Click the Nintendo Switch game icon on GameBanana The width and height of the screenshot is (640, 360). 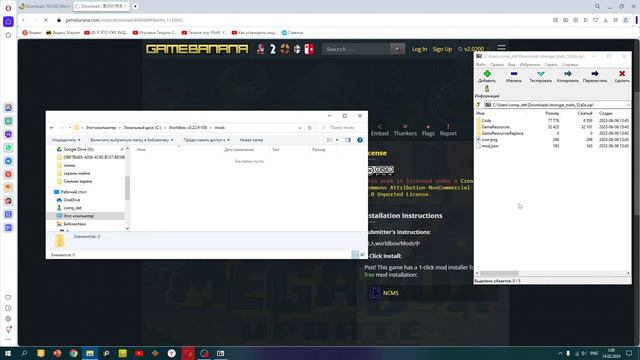pos(309,49)
